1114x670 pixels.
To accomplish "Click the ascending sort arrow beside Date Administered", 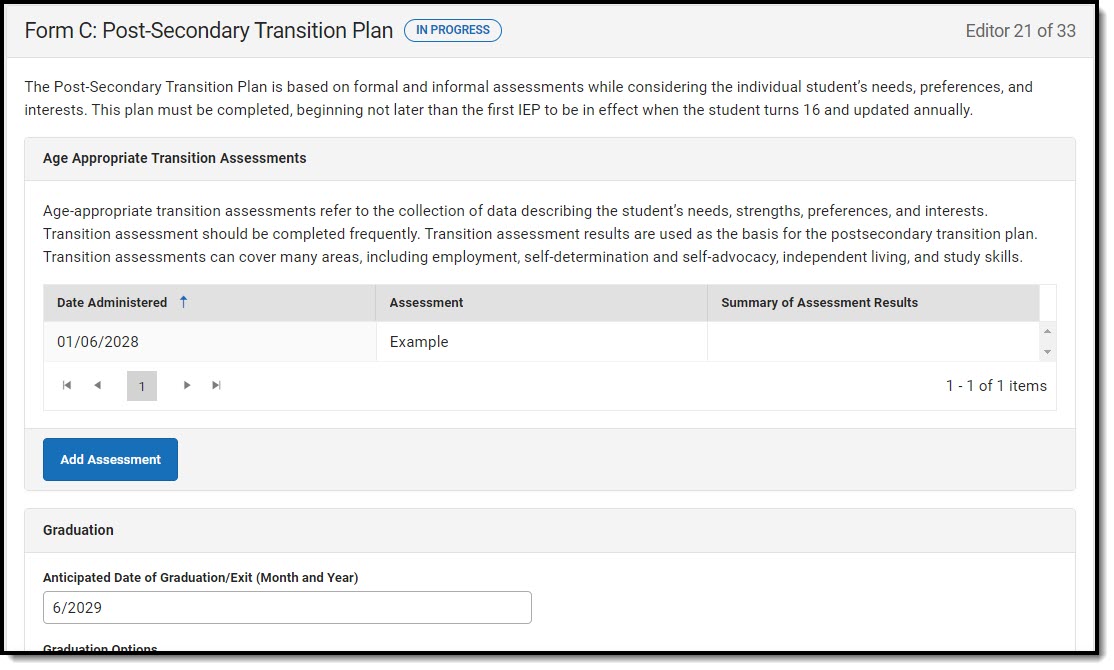I will coord(183,302).
